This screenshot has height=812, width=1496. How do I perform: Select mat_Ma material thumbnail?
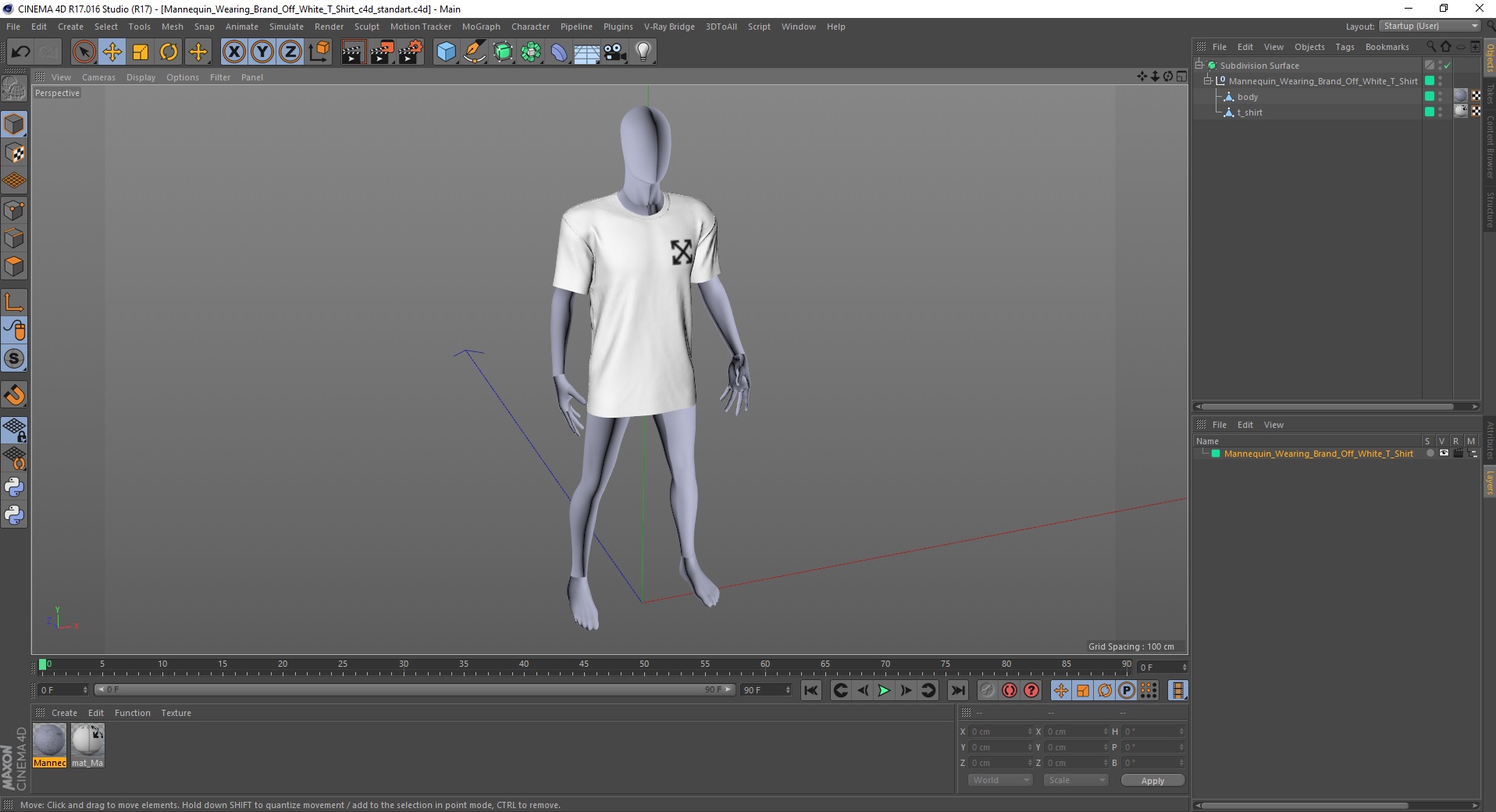point(87,745)
